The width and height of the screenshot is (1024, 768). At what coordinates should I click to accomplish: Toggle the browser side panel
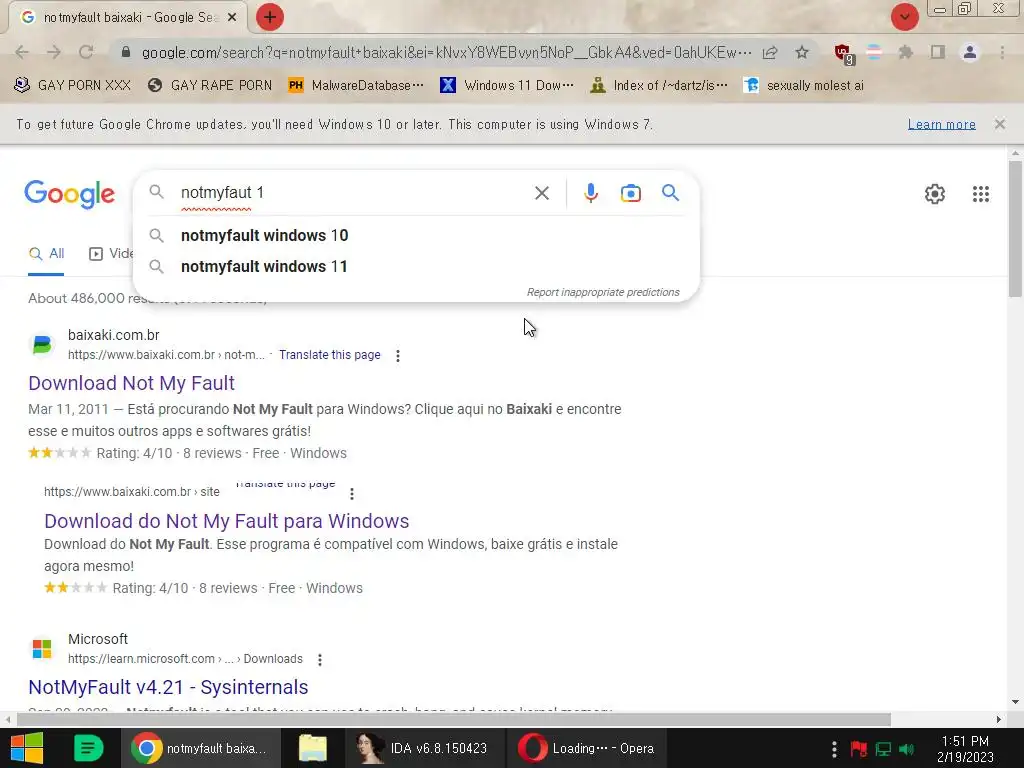point(938,52)
